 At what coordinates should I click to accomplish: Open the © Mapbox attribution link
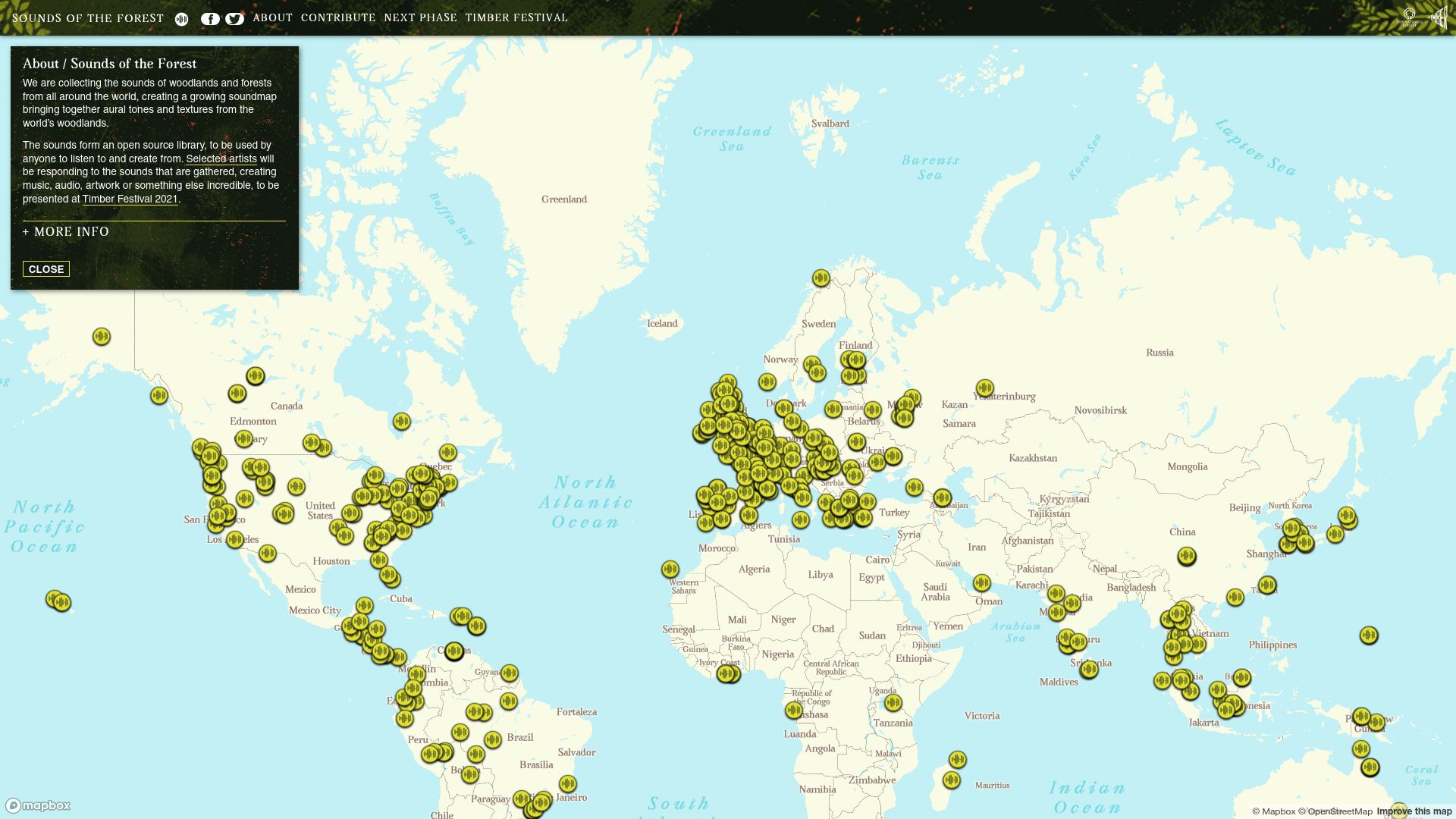pos(1274,811)
